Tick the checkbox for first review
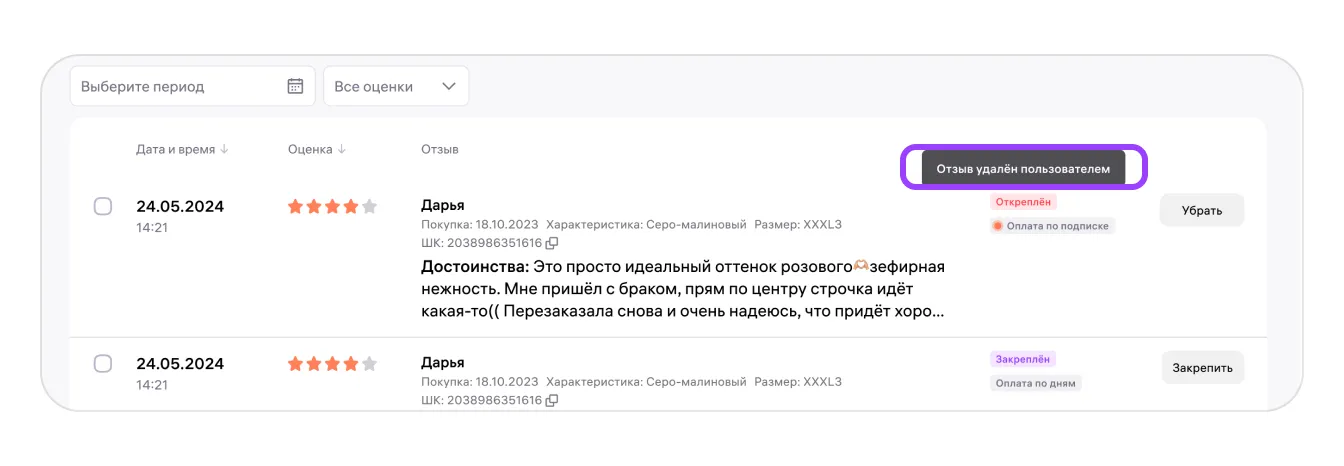 [103, 207]
